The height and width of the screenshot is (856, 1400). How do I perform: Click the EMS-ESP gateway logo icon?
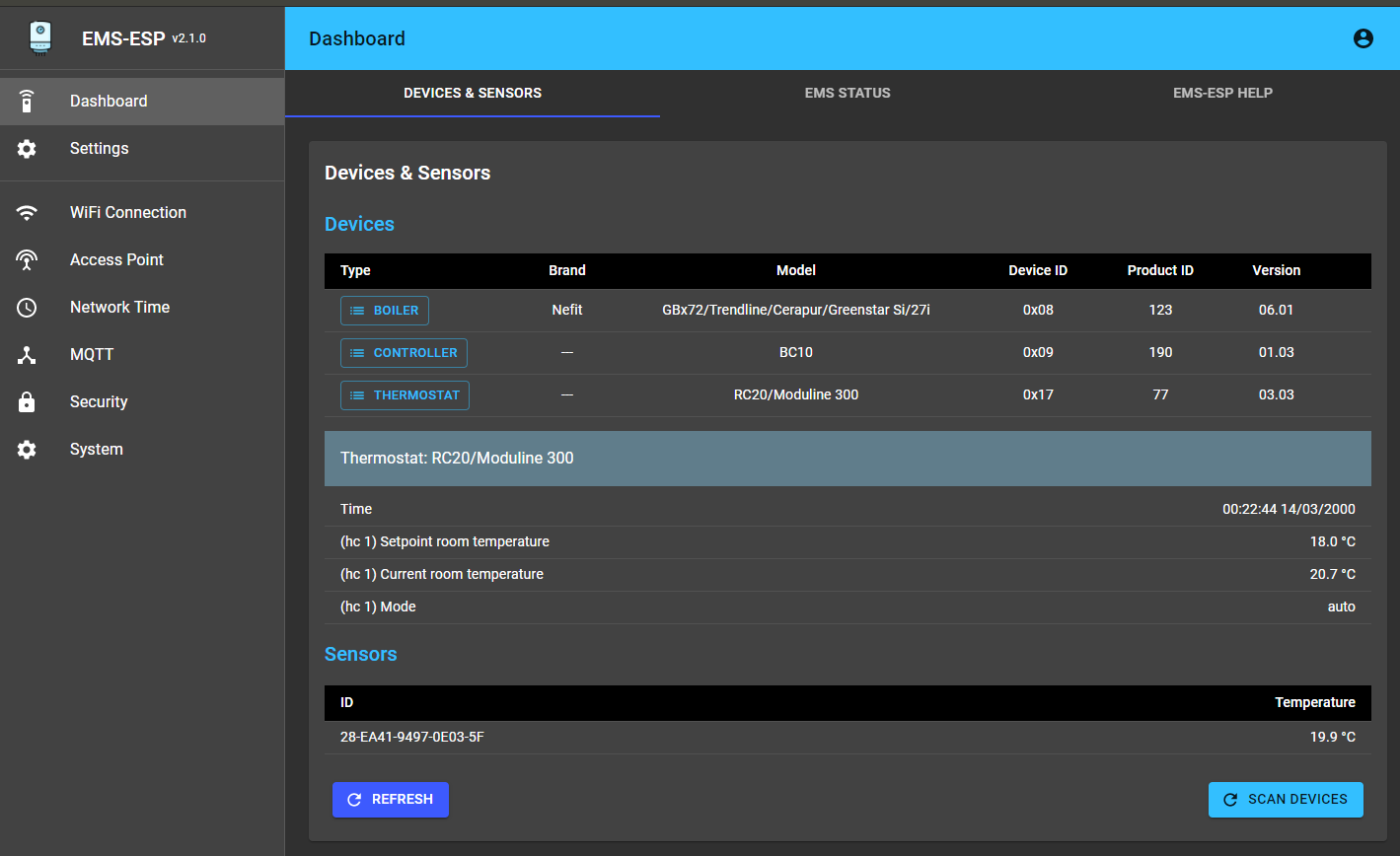[39, 38]
